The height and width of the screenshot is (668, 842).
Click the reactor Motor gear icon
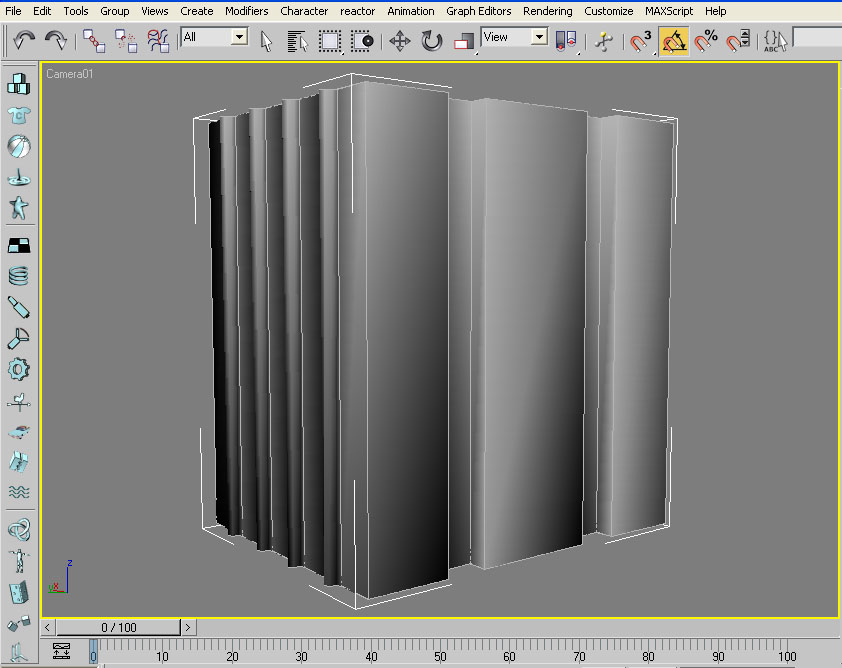coord(18,369)
